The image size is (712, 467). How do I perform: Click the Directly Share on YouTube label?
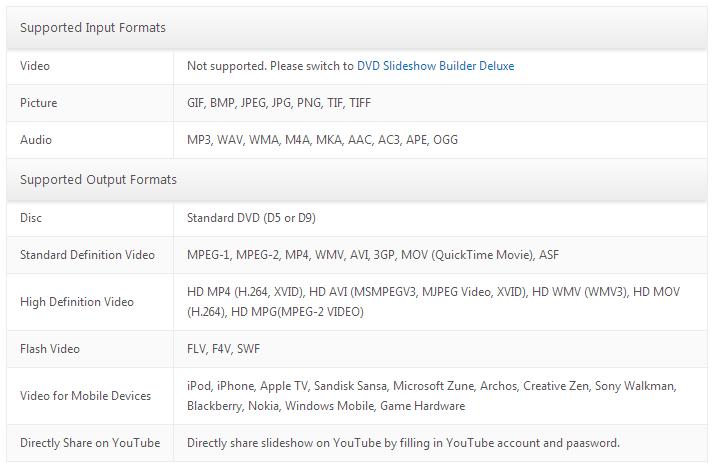(90, 443)
